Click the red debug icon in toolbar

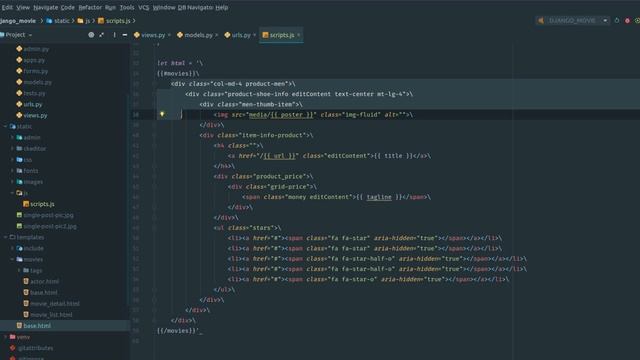pos(627,20)
